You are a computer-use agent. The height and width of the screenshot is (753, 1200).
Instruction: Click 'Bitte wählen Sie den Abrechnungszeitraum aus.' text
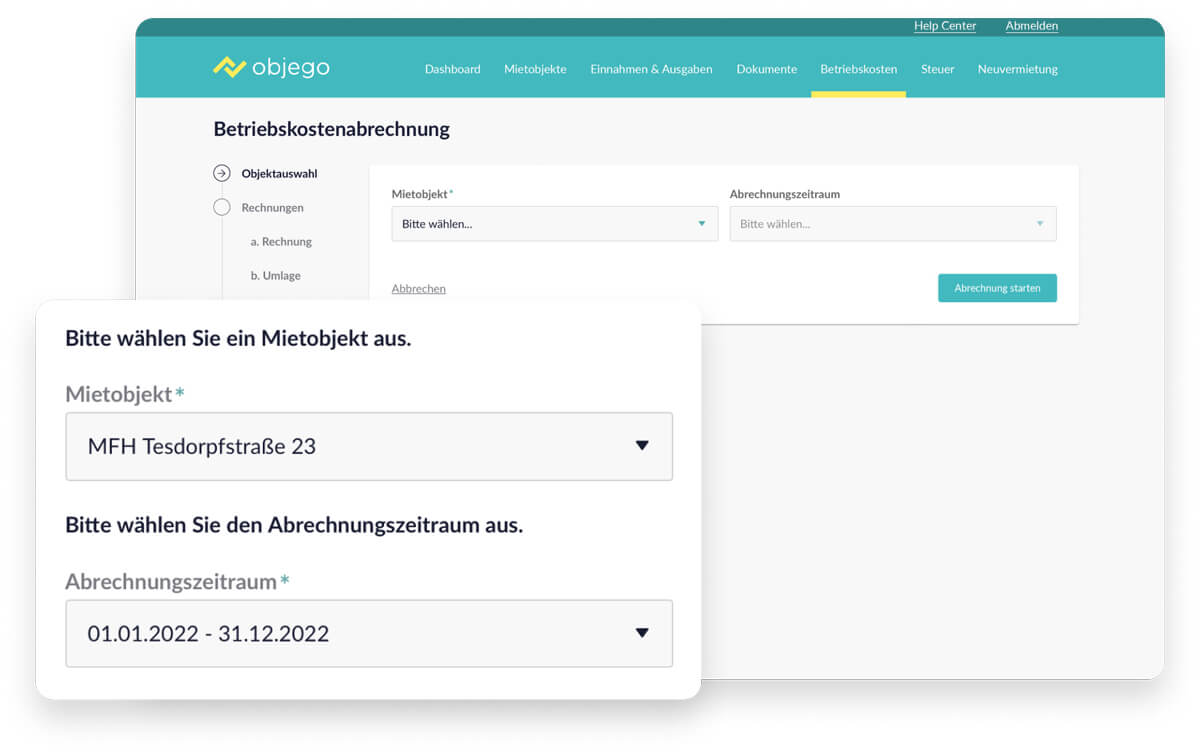tap(294, 524)
